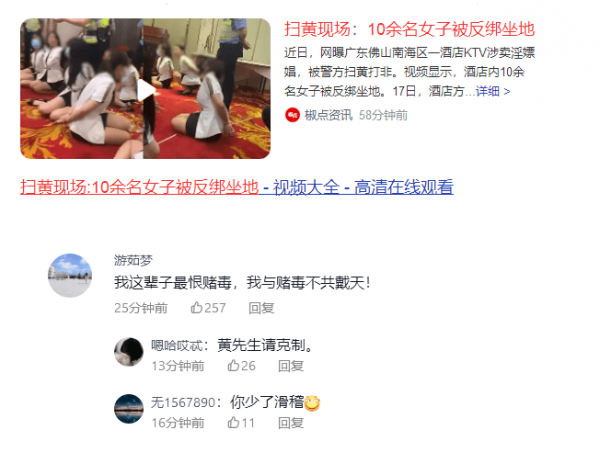Image resolution: width=600 pixels, height=464 pixels.
Task: Click the smiley emoji in the reply
Action: pyautogui.click(x=312, y=403)
